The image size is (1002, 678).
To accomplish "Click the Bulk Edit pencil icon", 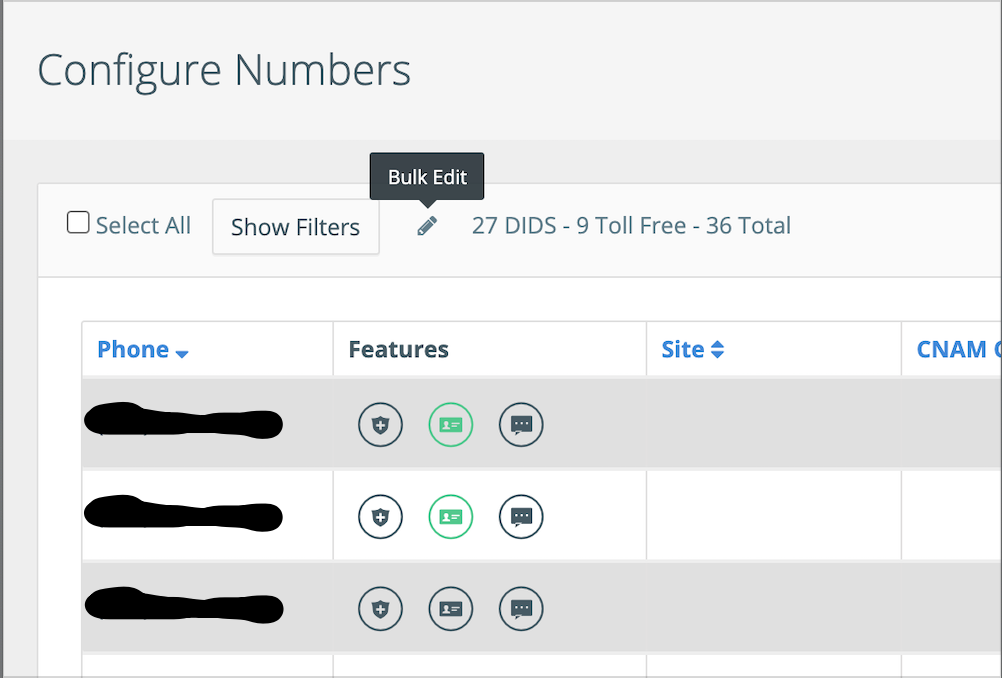I will [427, 226].
